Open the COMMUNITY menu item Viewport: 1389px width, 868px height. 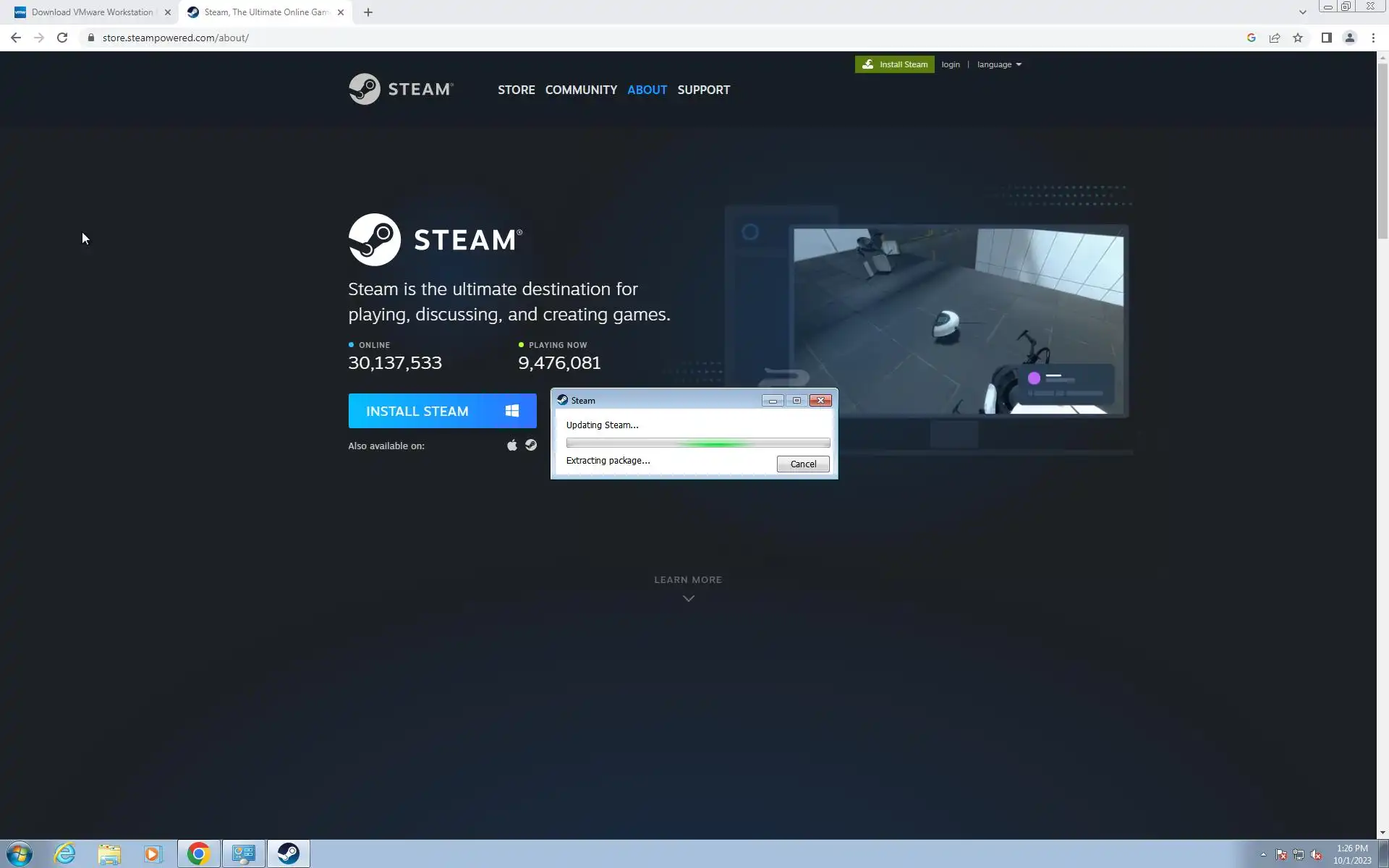point(581,90)
